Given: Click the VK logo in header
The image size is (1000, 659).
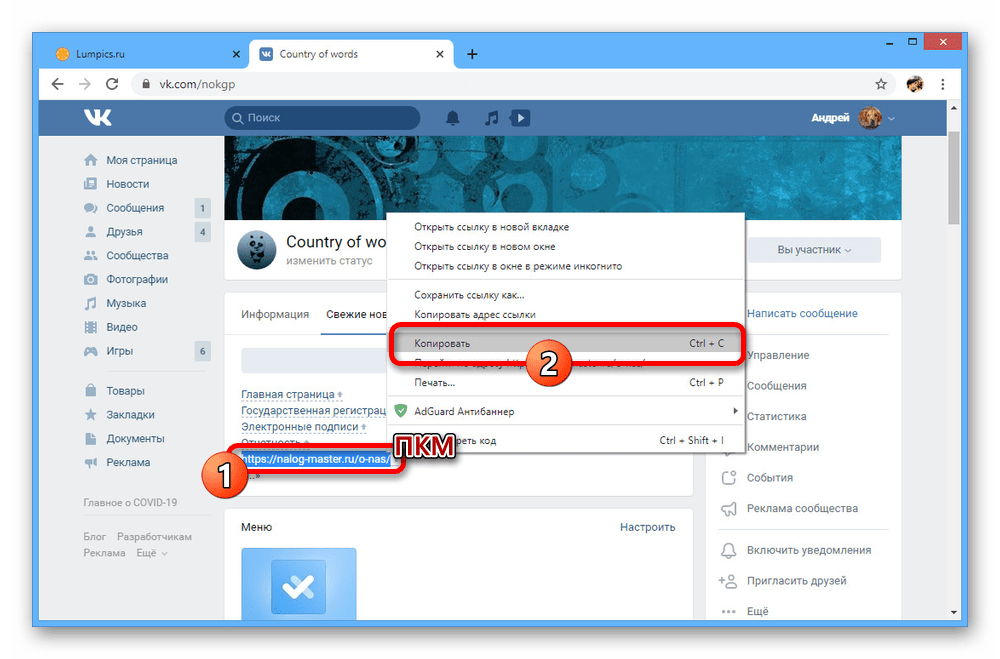Looking at the screenshot, I should click(98, 117).
